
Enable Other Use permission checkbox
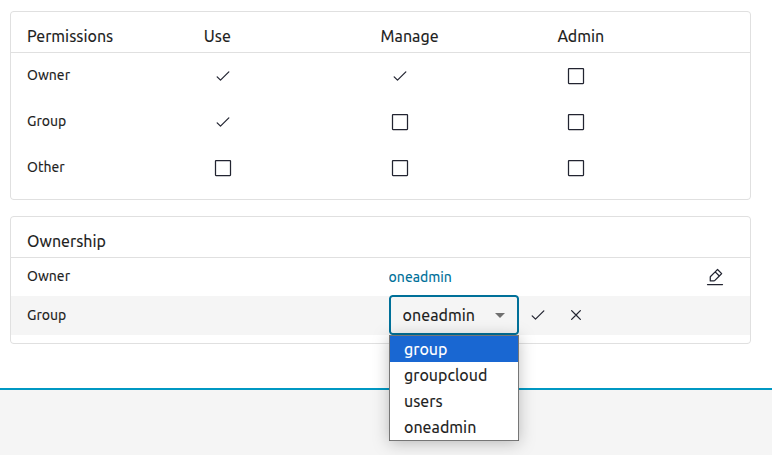pyautogui.click(x=223, y=168)
